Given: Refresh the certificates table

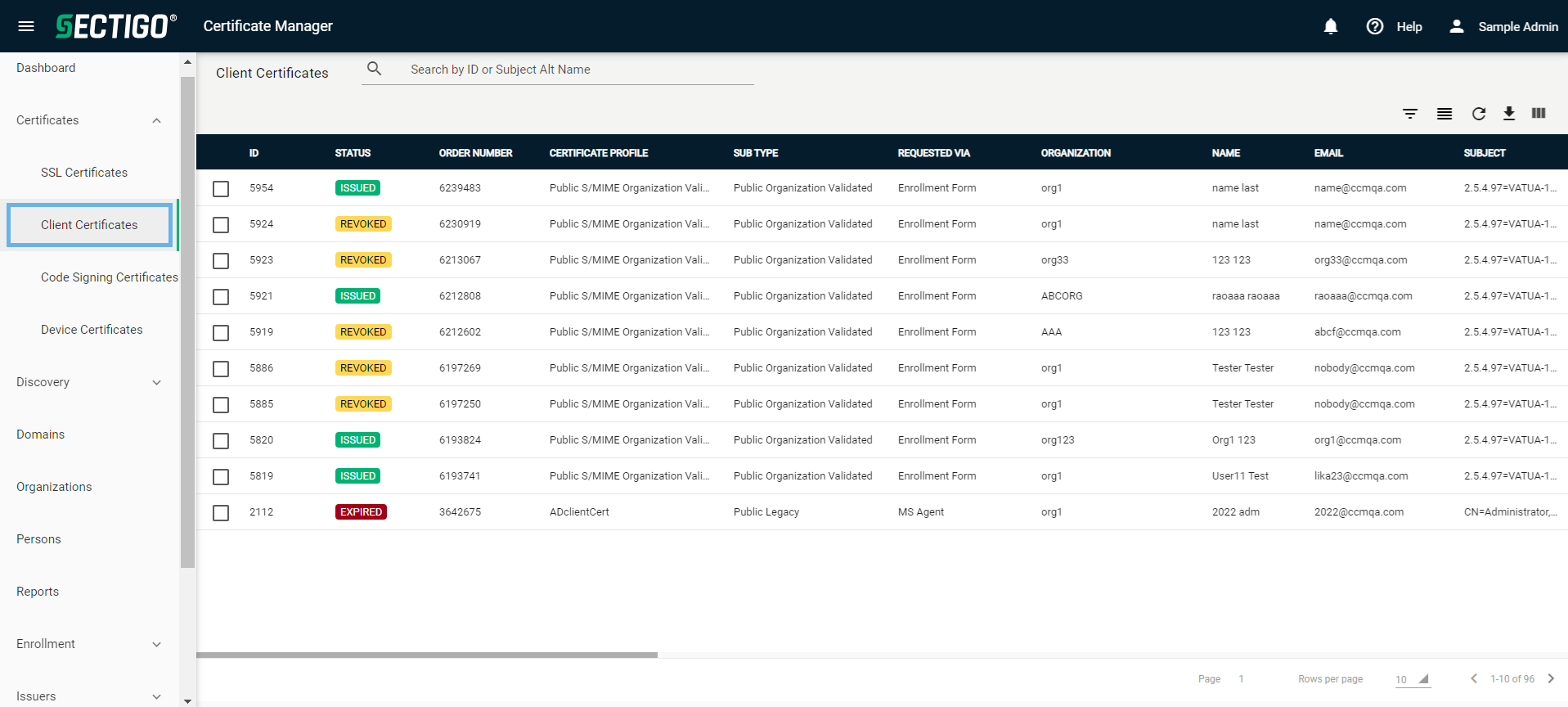Looking at the screenshot, I should click(x=1479, y=114).
